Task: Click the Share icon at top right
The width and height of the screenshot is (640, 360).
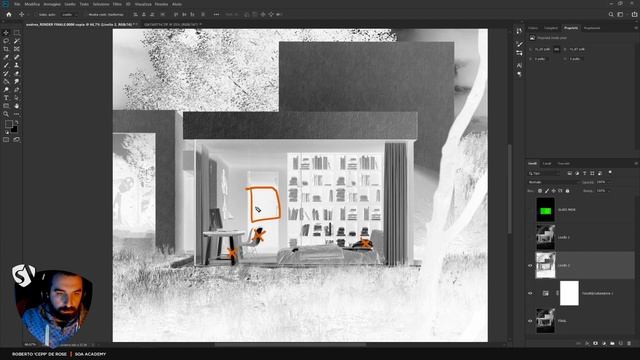Action: coord(634,14)
